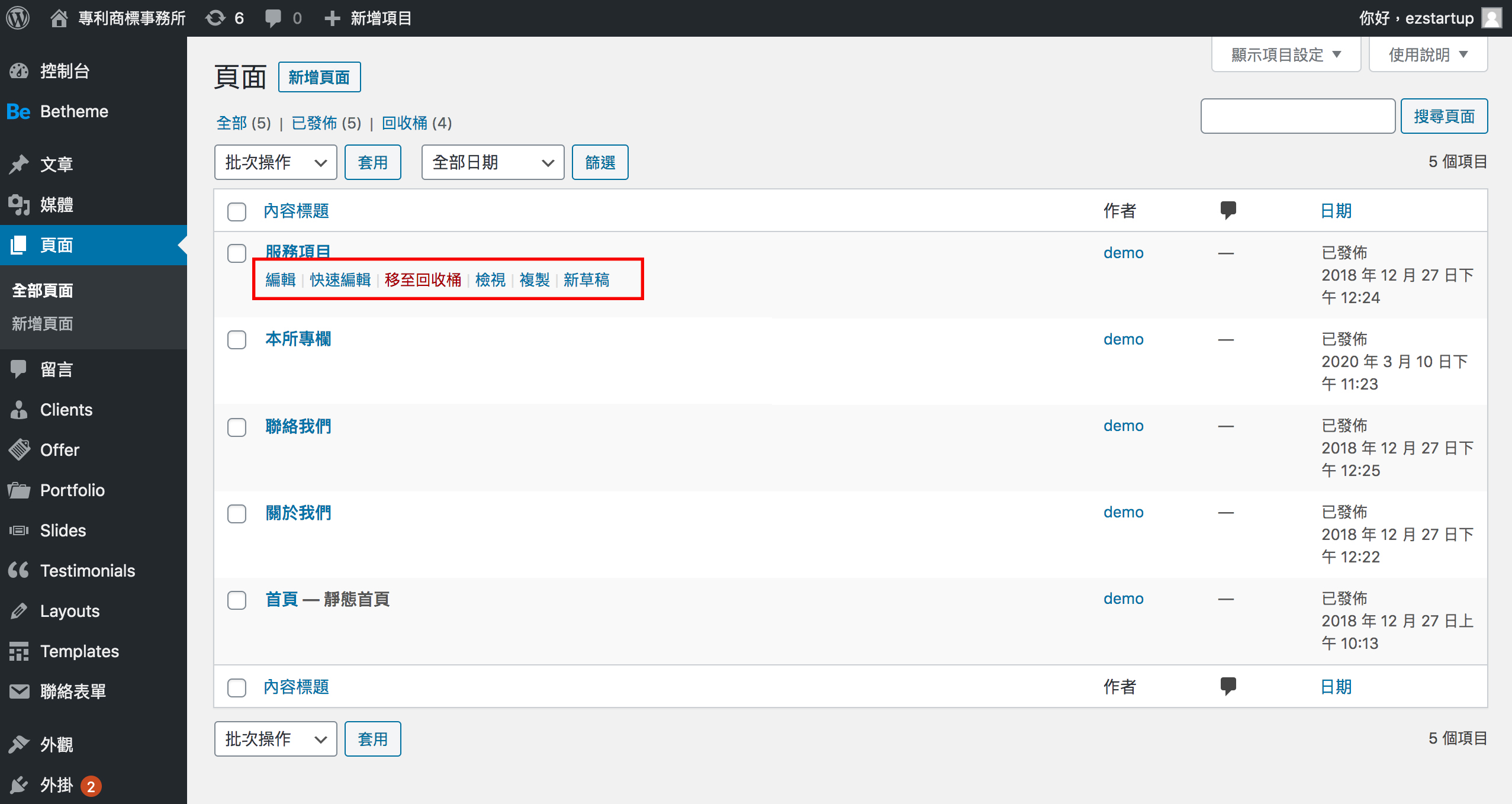Select 快速編輯 for the 服務項目 page
This screenshot has width=1512, height=804.
(339, 279)
